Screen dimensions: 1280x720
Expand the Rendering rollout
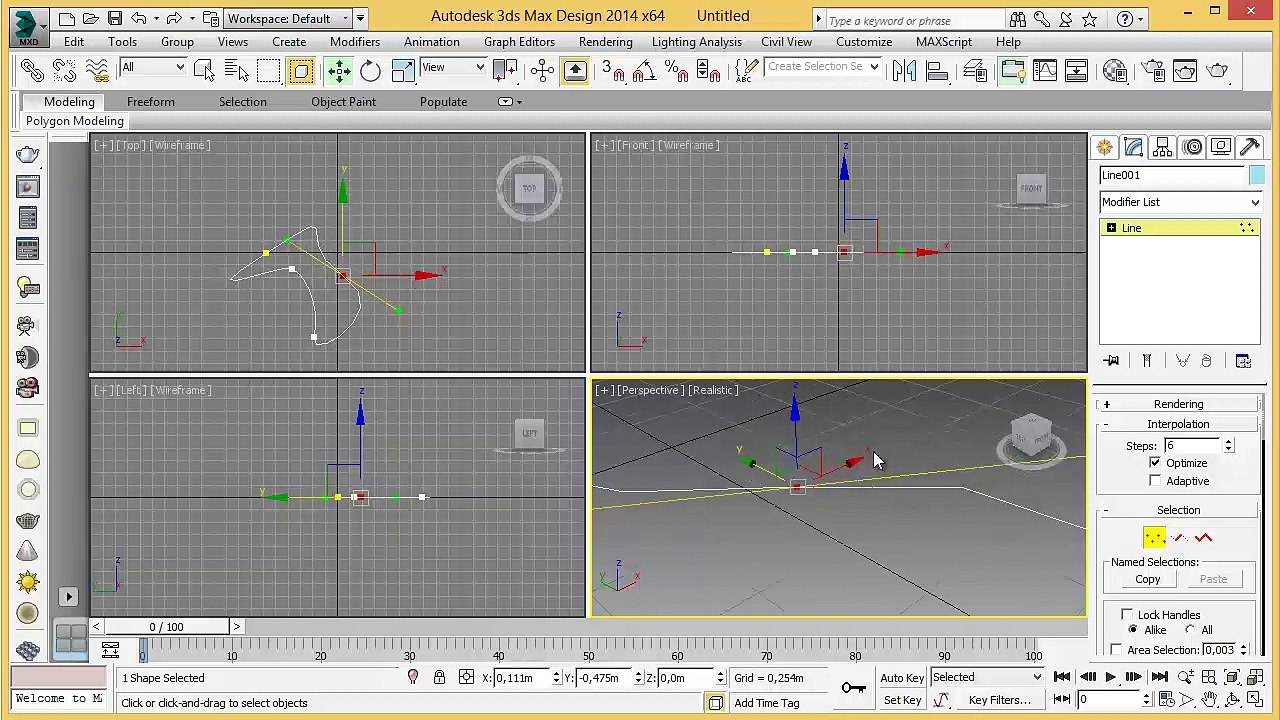click(x=1179, y=404)
